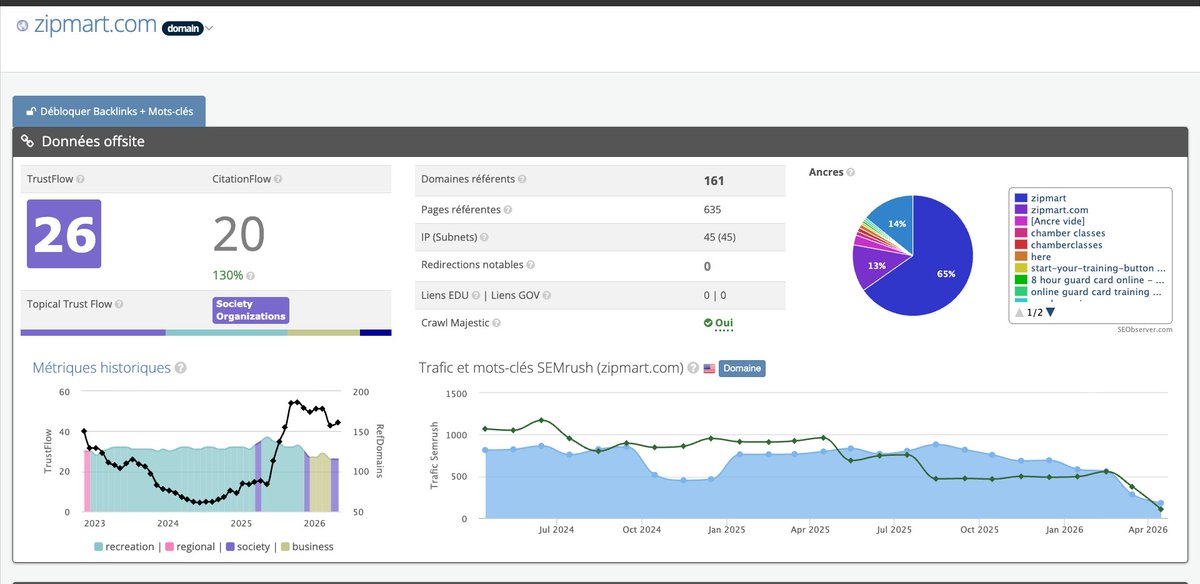Click the chain link icon in Données offsite header
Image resolution: width=1200 pixels, height=584 pixels.
tap(28, 142)
